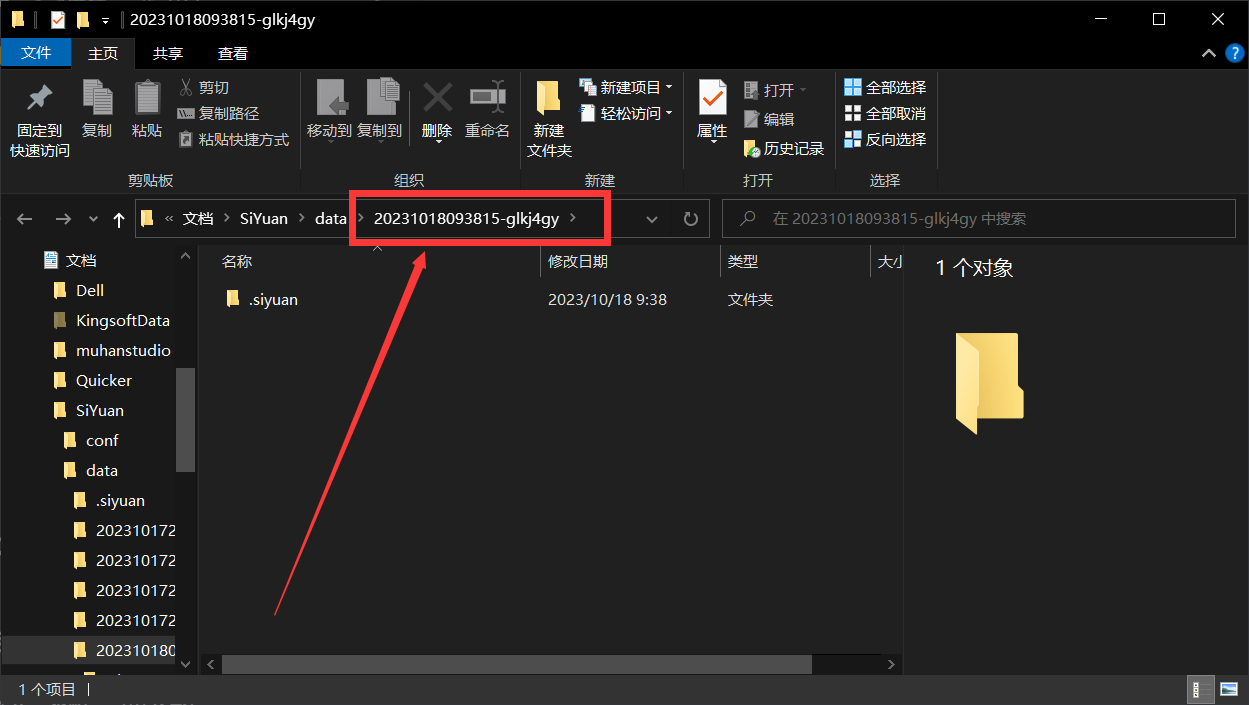Viewport: 1249px width, 705px height.
Task: Switch to 主页 ribbon tab
Action: 103,53
